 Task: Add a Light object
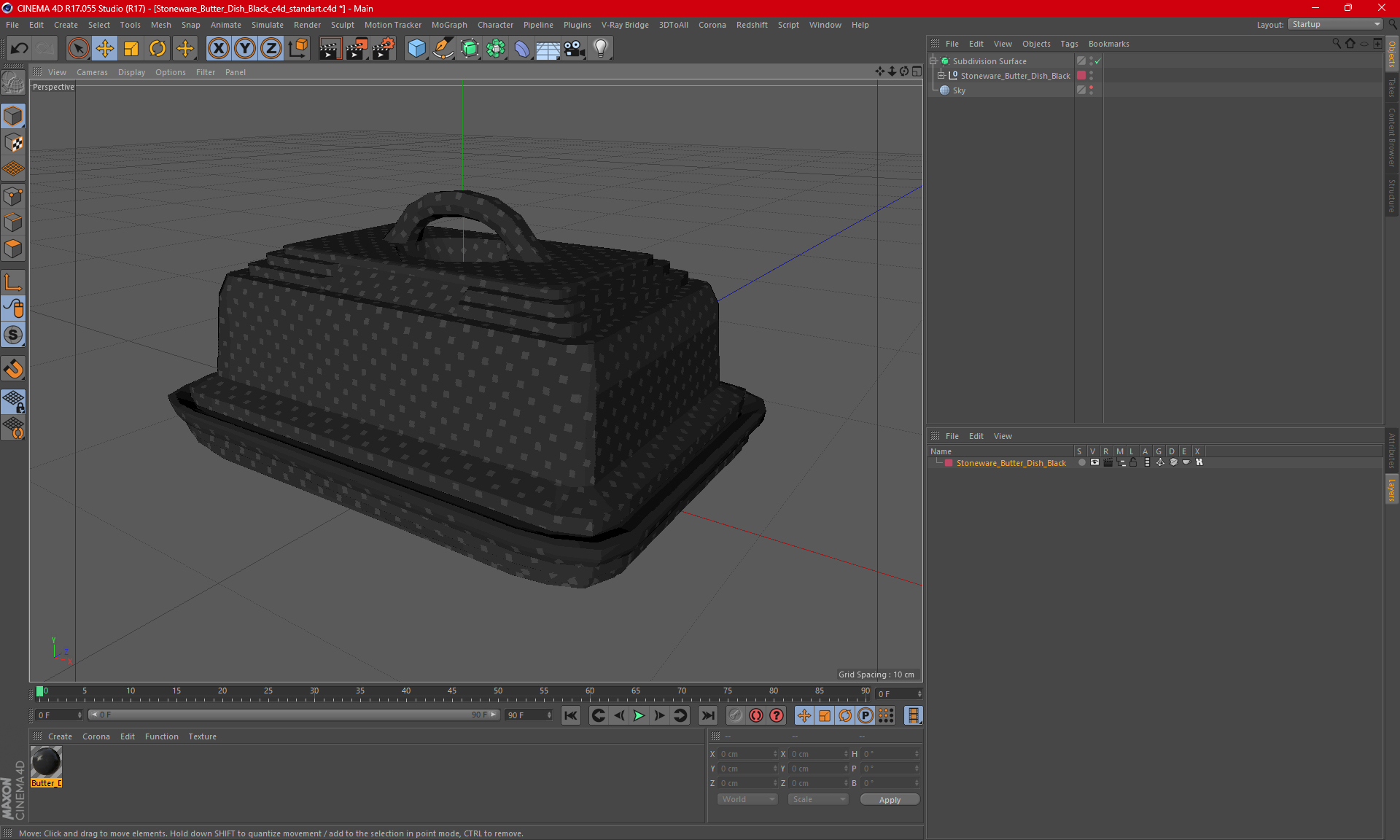coord(601,48)
